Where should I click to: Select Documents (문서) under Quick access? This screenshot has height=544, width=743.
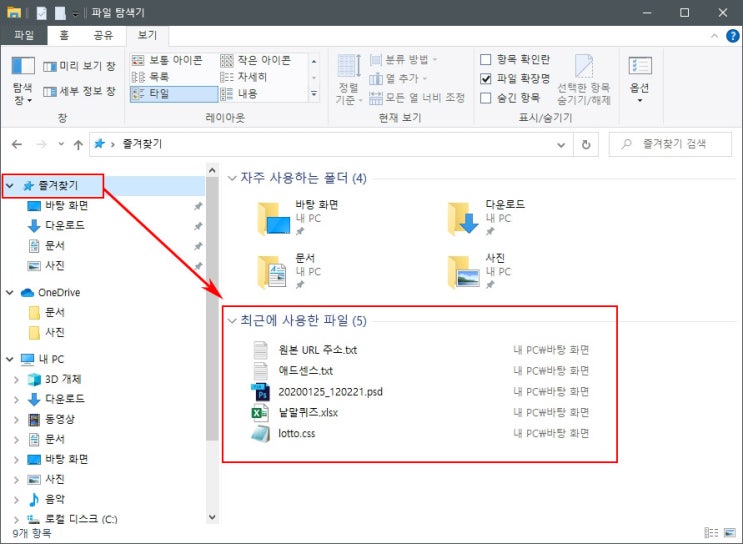pos(46,245)
